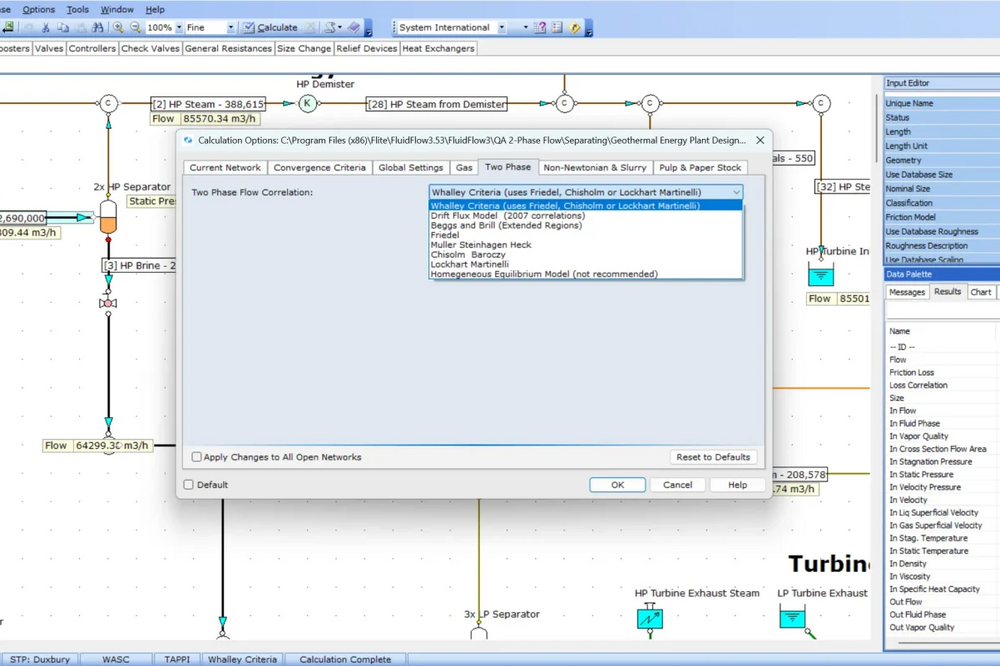Enable Apply Changes to All Open Networks

coord(197,457)
